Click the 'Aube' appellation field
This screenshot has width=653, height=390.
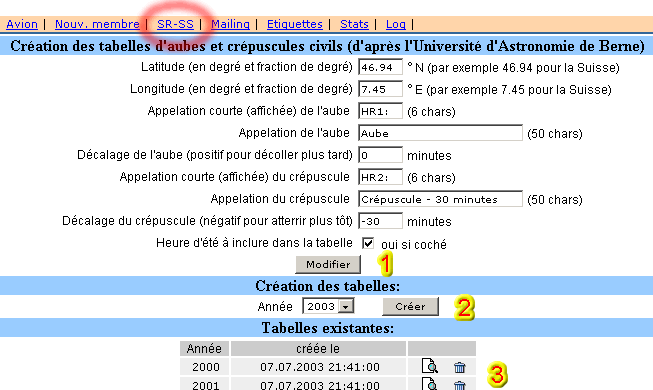click(x=440, y=133)
